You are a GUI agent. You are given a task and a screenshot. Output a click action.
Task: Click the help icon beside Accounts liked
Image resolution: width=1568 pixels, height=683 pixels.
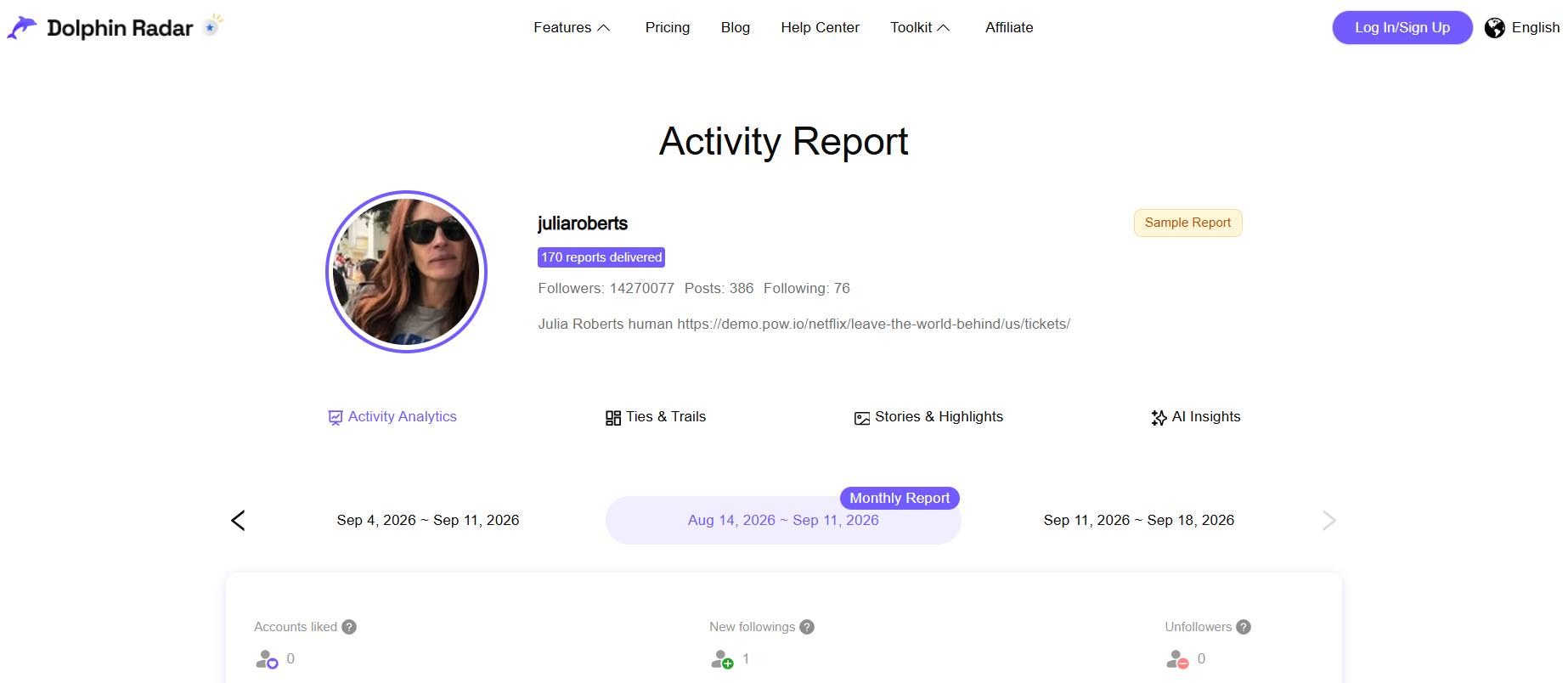[349, 627]
